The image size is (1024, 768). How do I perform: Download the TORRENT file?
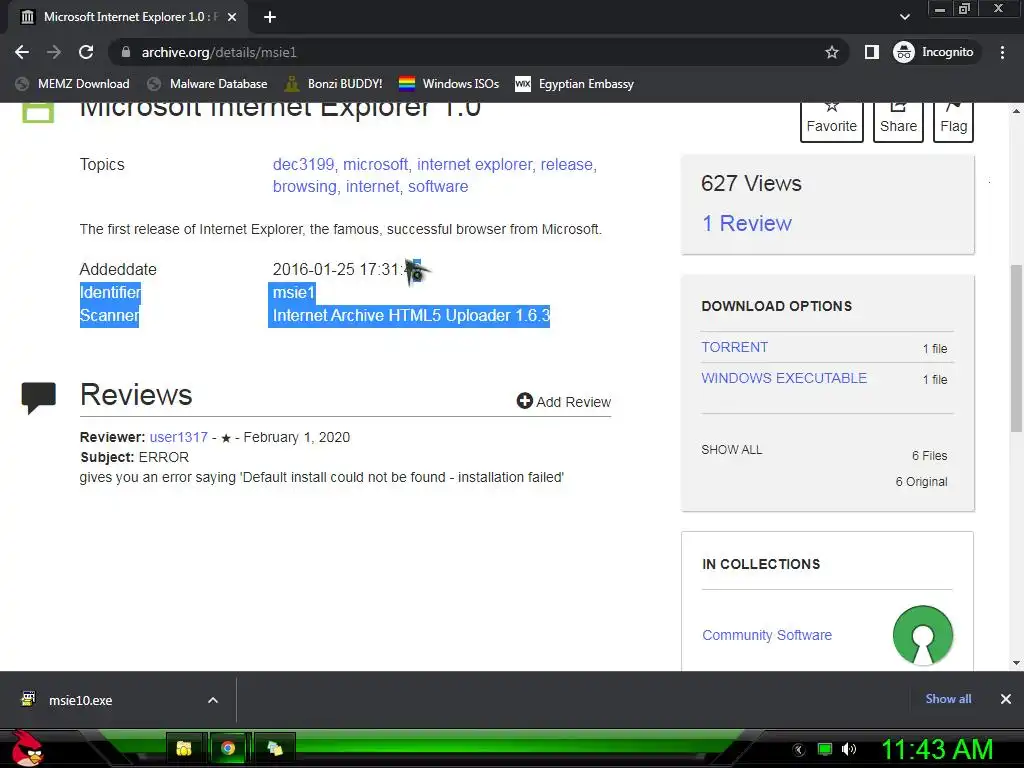click(x=734, y=347)
